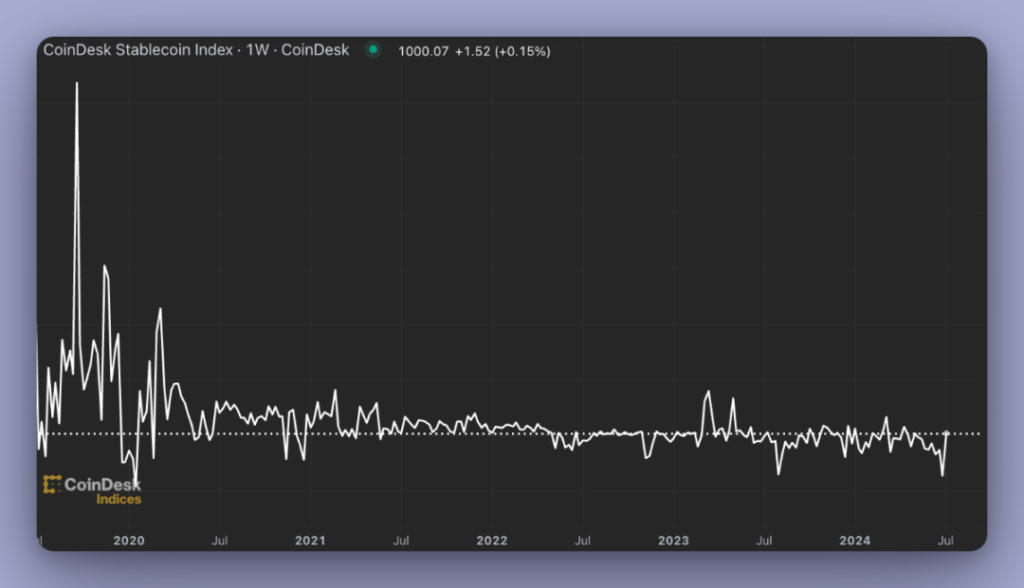This screenshot has width=1024, height=588.
Task: Select the 2024 label on time axis
Action: pyautogui.click(x=854, y=541)
